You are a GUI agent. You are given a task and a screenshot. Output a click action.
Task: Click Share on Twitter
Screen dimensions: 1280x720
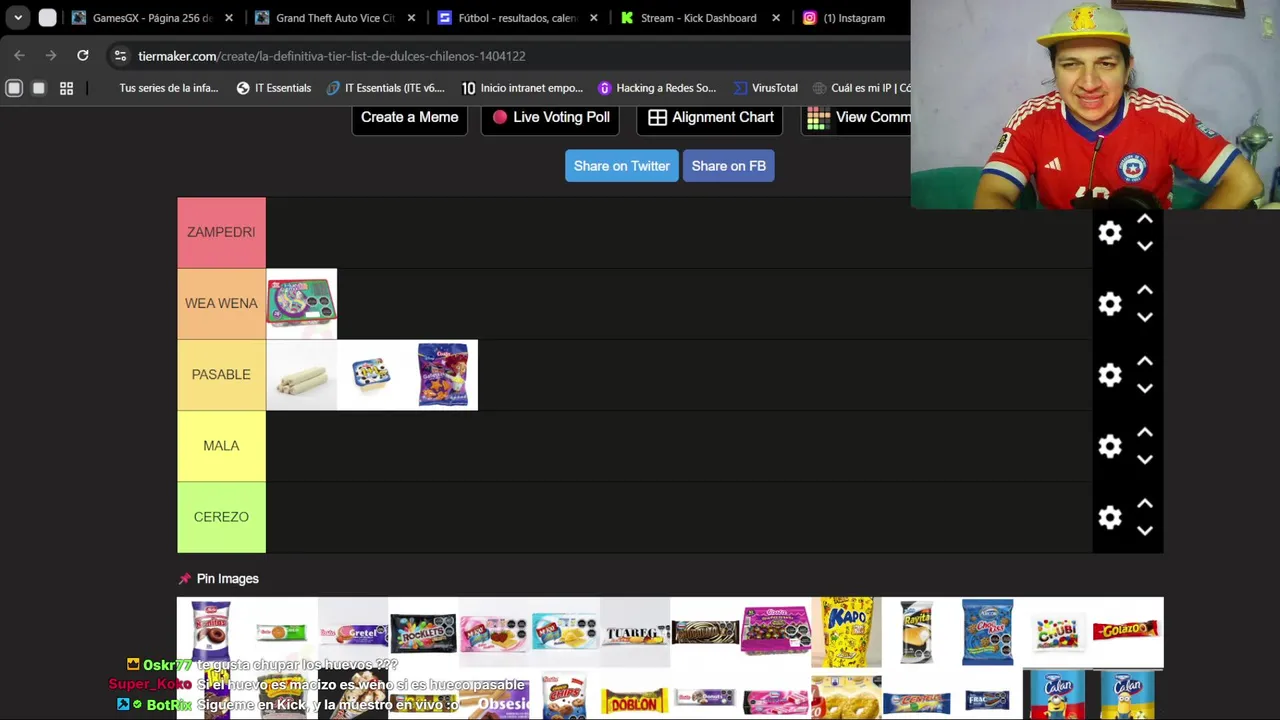tap(621, 166)
